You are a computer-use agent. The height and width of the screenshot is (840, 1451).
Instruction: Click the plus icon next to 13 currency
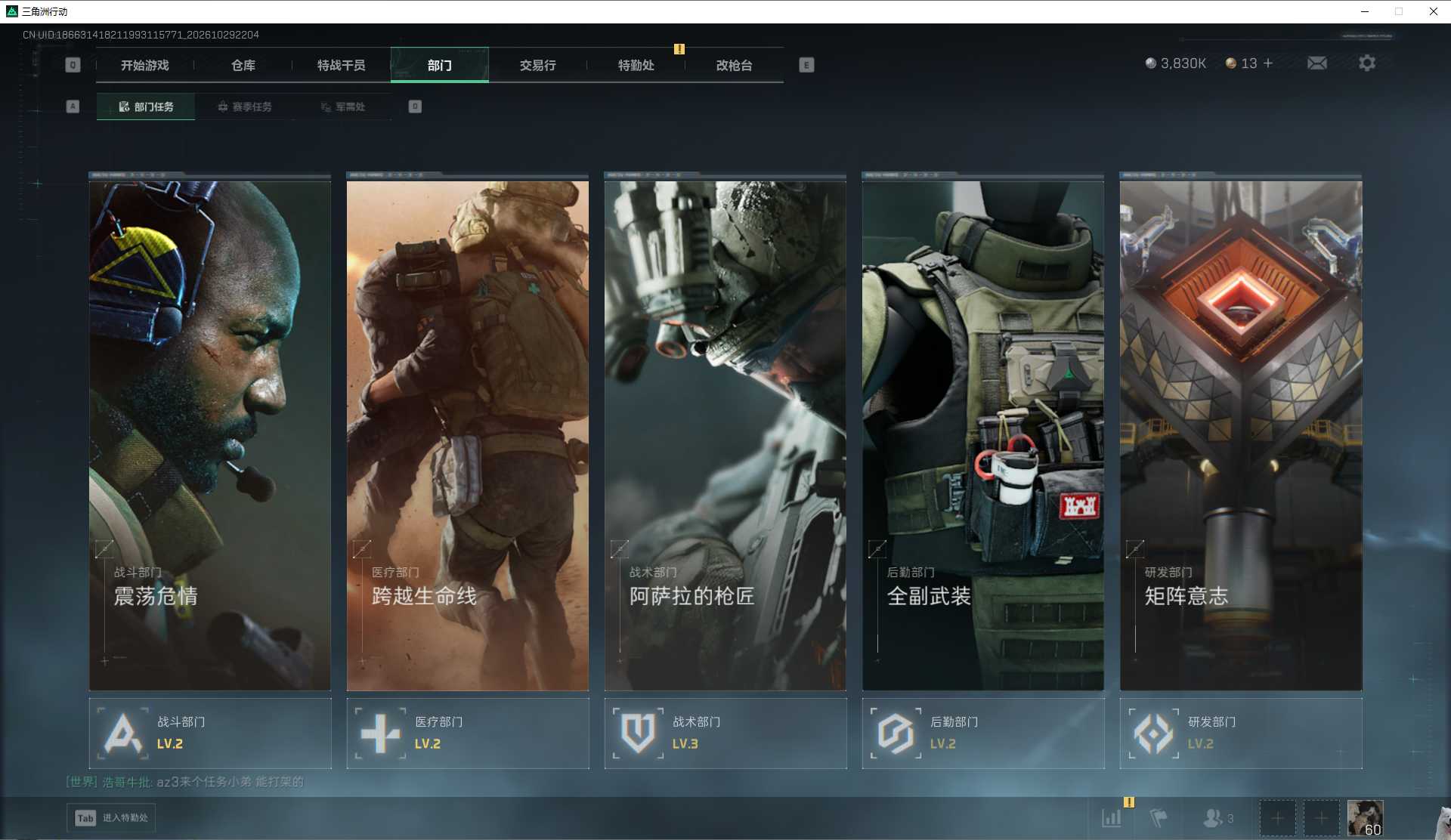pos(1268,63)
